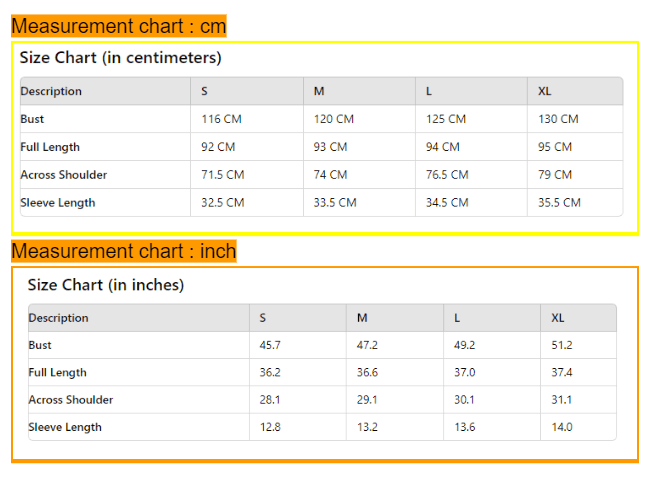Click the 37.0 full length value
Viewport: 664px width, 484px height.
tap(465, 372)
